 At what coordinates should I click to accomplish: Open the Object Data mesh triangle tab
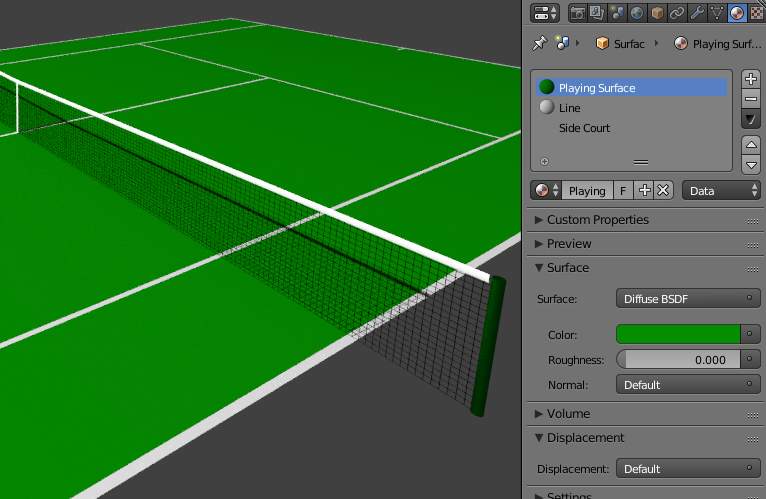(717, 13)
